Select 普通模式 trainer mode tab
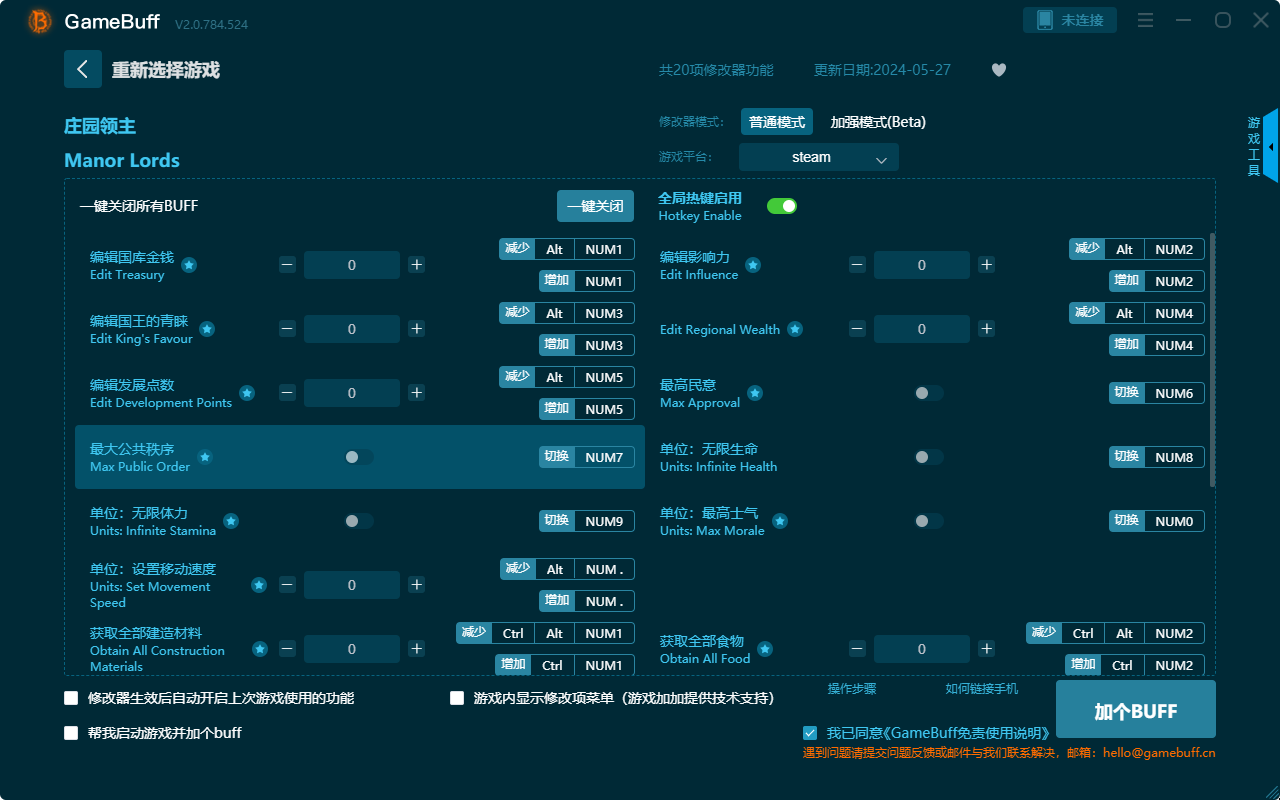 [777, 122]
